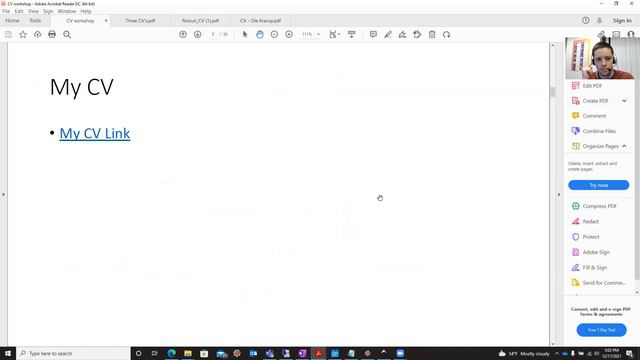Click the Free 7-Day Trial button
The width and height of the screenshot is (640, 360).
click(x=602, y=330)
